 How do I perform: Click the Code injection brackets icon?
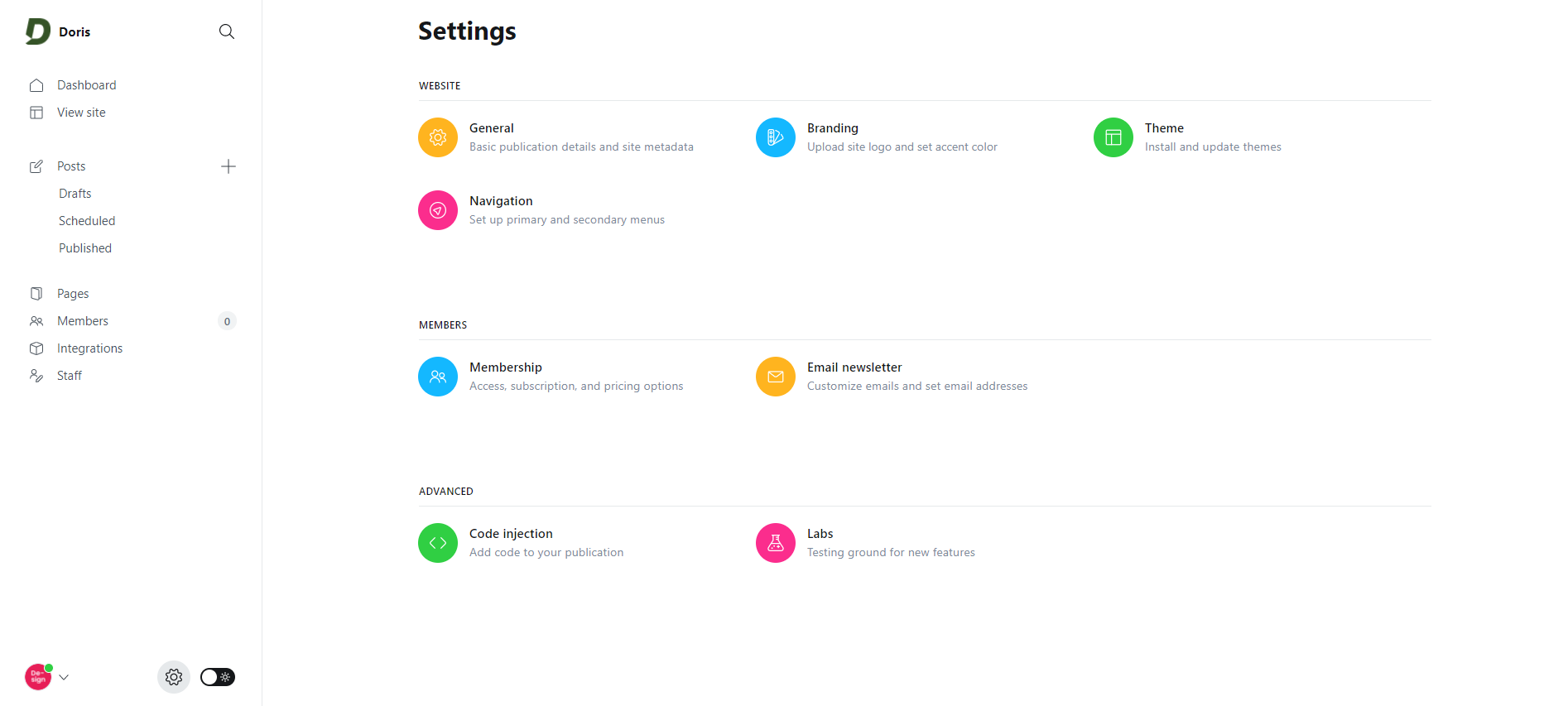[x=438, y=543]
